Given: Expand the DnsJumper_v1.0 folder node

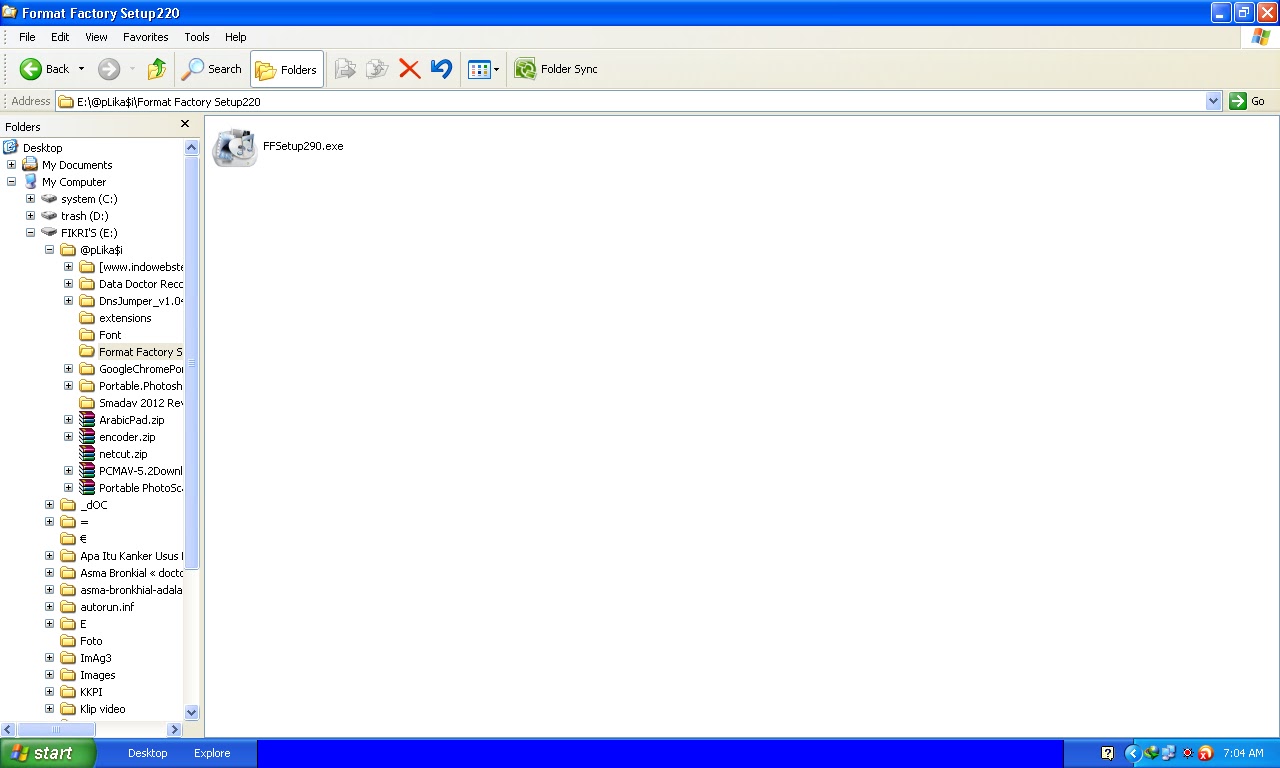Looking at the screenshot, I should point(68,301).
